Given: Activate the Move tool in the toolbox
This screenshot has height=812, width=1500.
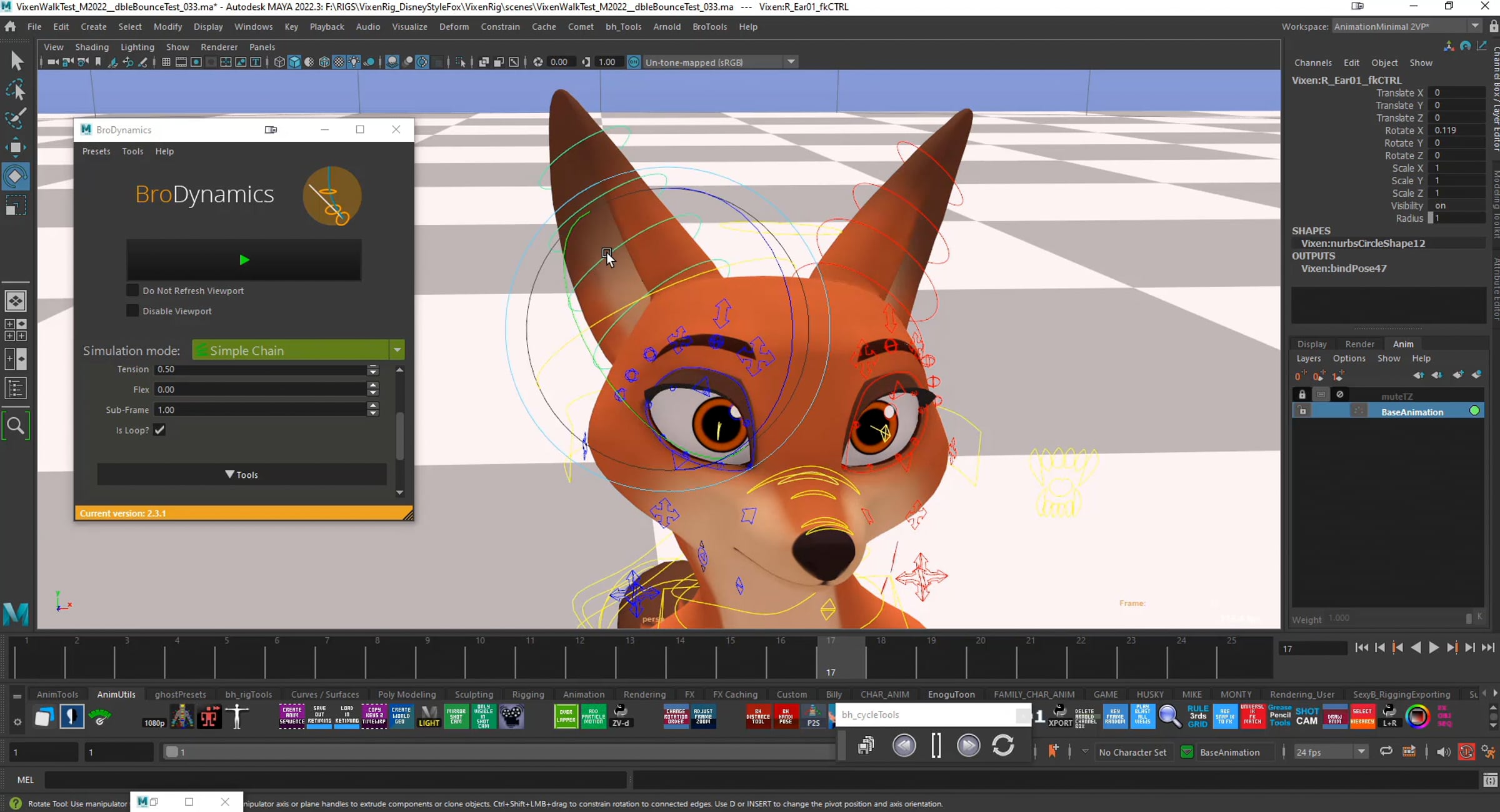Looking at the screenshot, I should pyautogui.click(x=16, y=147).
